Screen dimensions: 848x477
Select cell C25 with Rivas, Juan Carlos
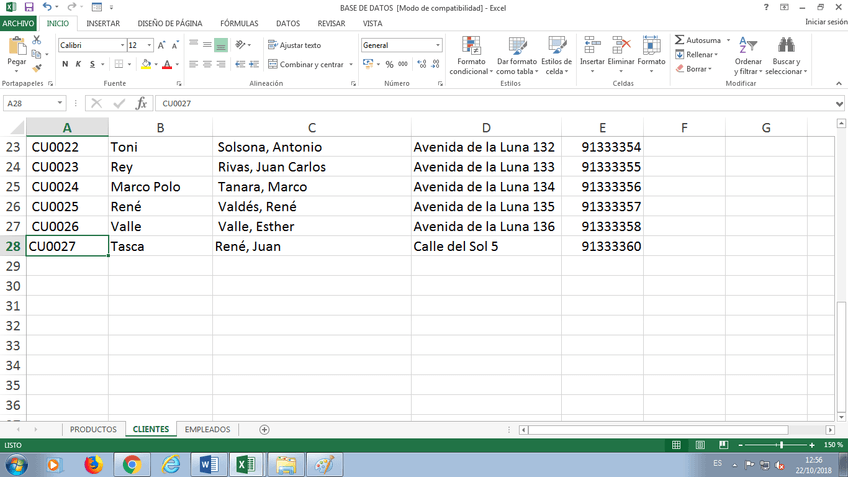pos(311,167)
